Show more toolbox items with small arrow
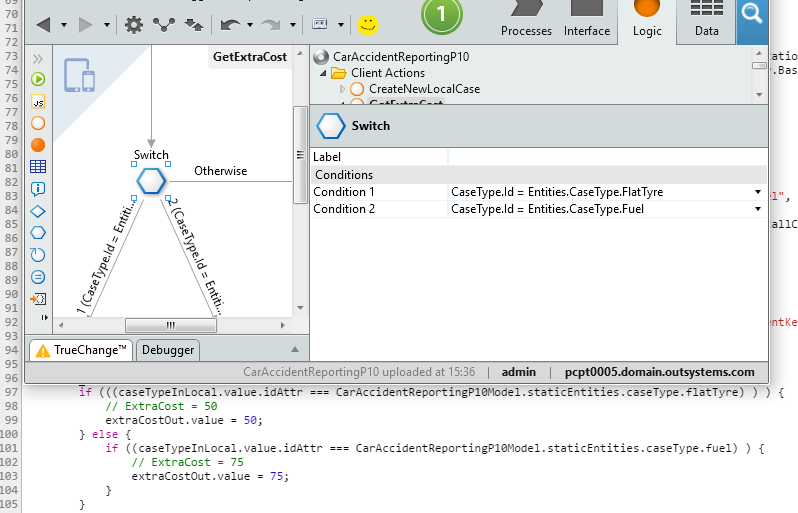This screenshot has height=513, width=798. tap(44, 318)
